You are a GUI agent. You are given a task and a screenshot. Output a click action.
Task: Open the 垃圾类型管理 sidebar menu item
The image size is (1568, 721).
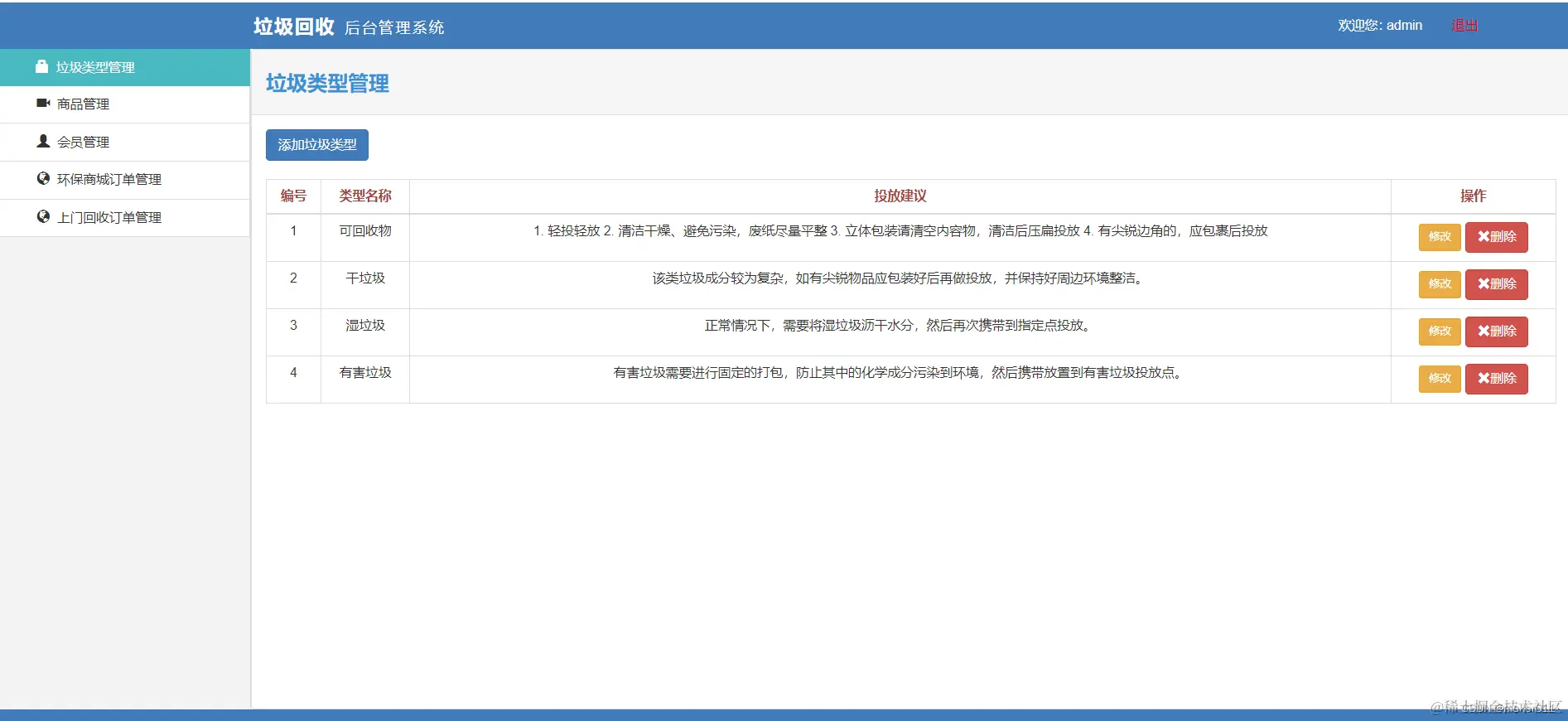click(x=125, y=67)
